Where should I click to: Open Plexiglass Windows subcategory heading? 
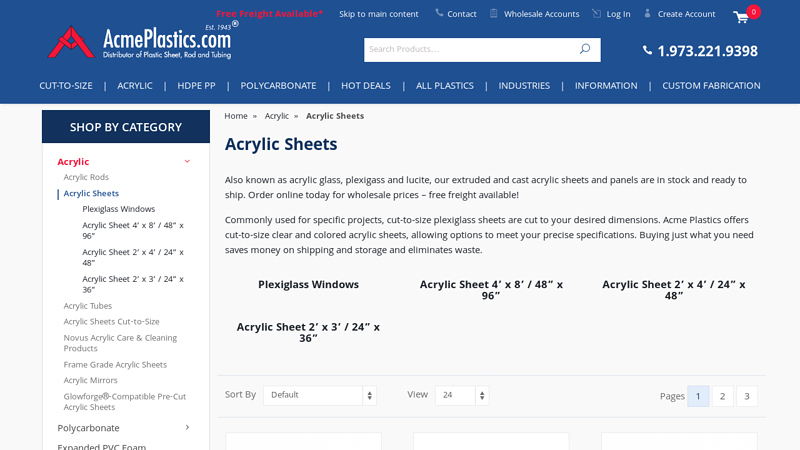click(x=308, y=285)
